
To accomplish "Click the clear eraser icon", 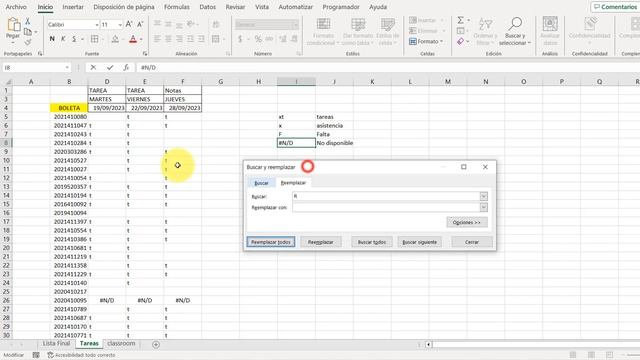I will pyautogui.click(x=460, y=42).
